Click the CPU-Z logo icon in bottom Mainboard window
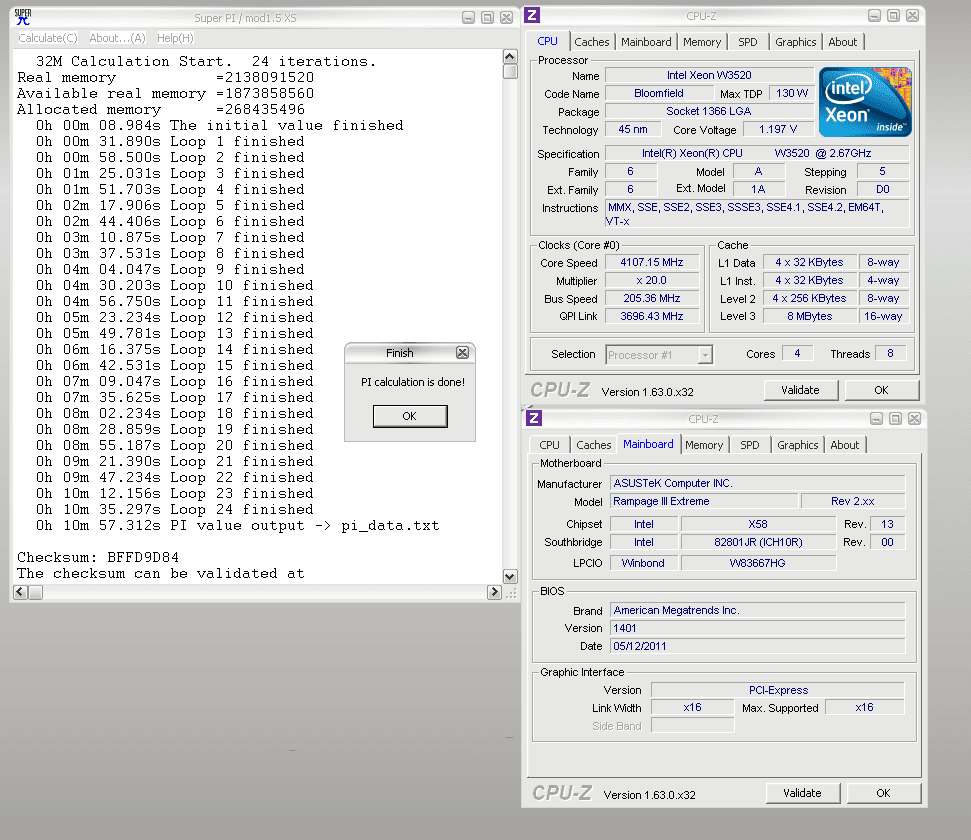 coord(534,418)
